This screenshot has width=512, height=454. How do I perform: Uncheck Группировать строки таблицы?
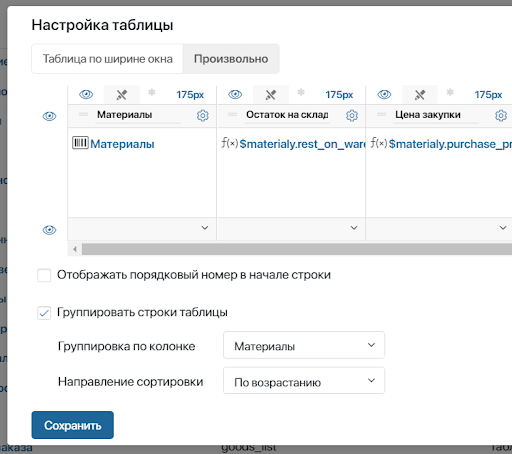pyautogui.click(x=44, y=313)
